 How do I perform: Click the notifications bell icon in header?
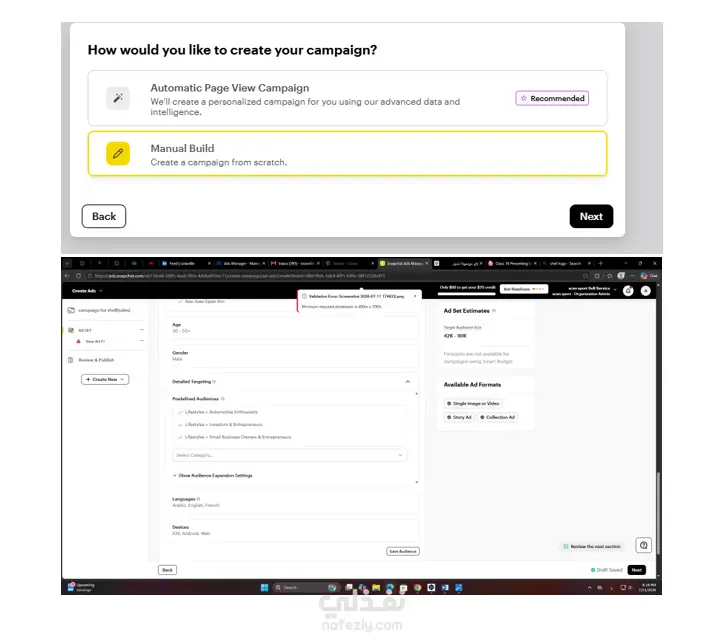pos(628,290)
